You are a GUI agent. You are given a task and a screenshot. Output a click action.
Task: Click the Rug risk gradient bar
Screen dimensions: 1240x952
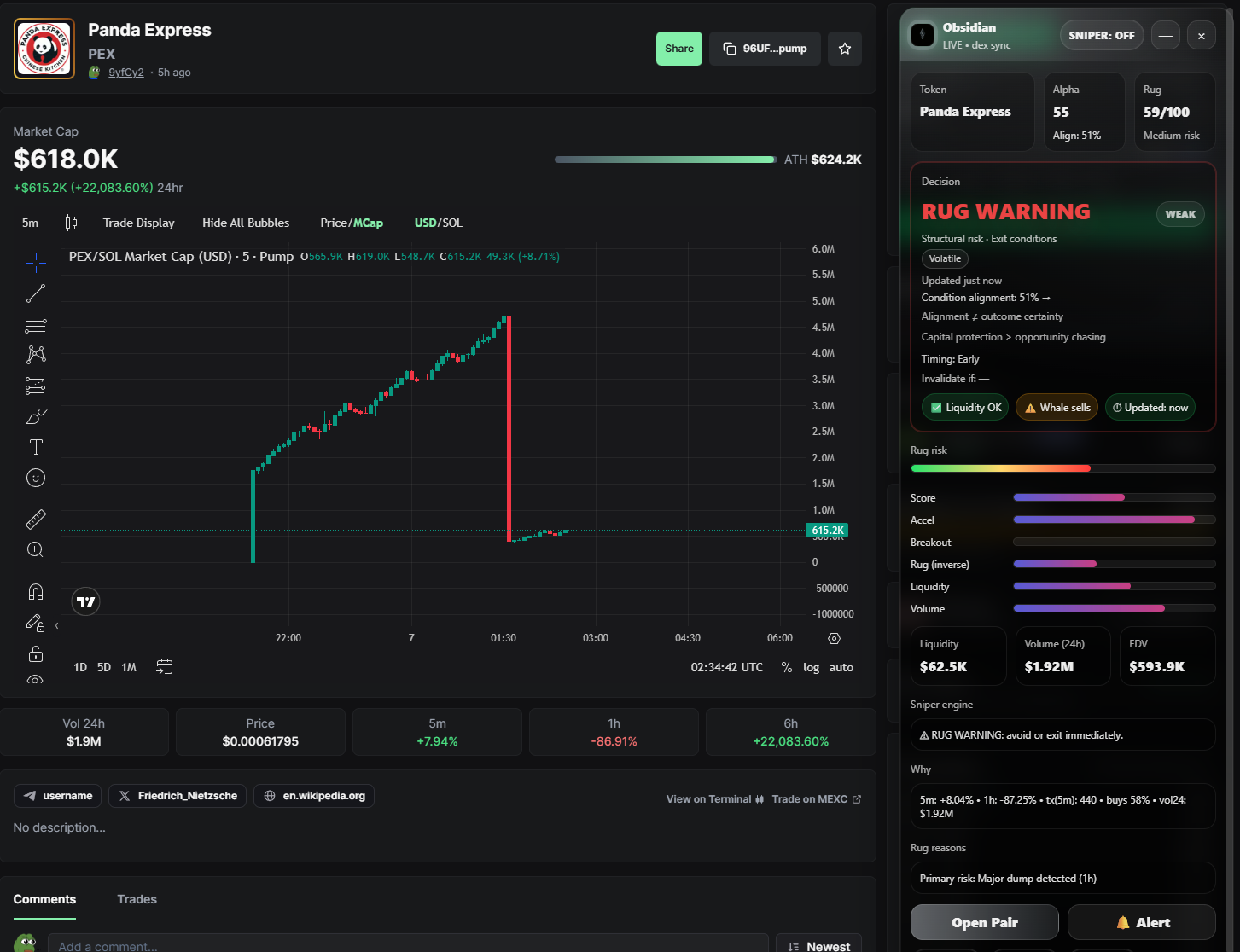coord(1062,468)
